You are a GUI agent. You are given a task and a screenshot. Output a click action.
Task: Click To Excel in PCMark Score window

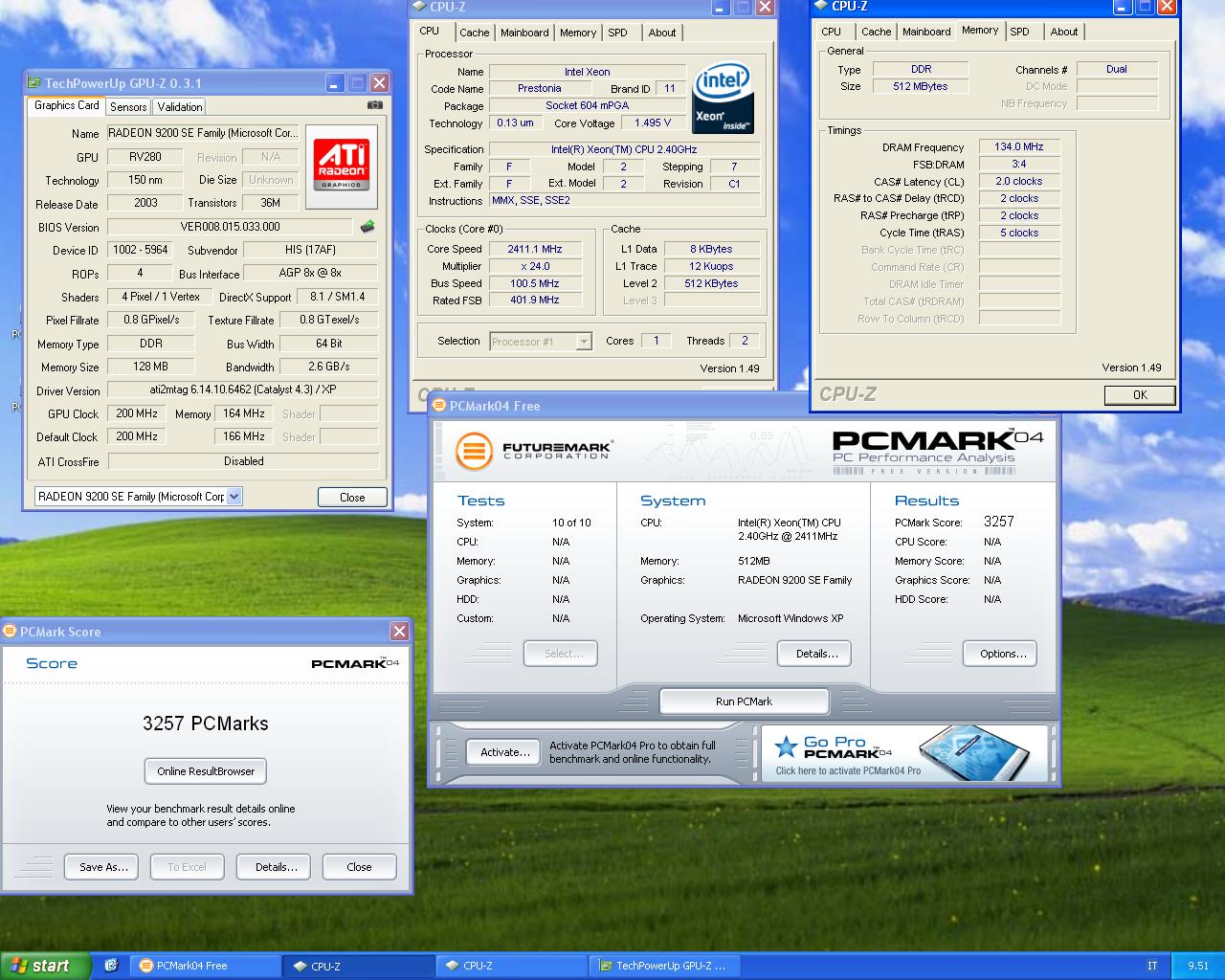tap(187, 867)
